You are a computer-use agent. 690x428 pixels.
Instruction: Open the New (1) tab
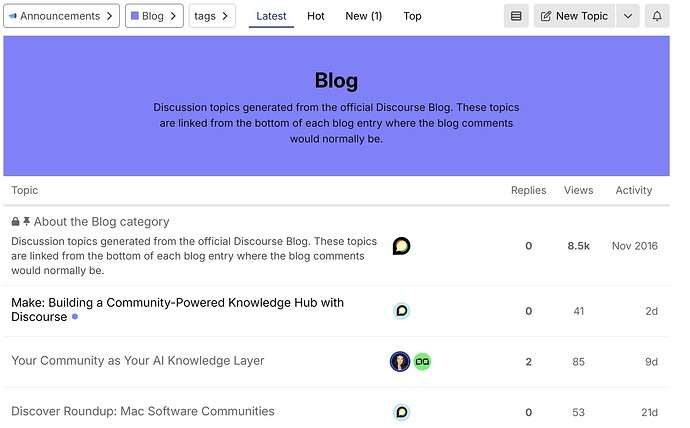pyautogui.click(x=363, y=16)
